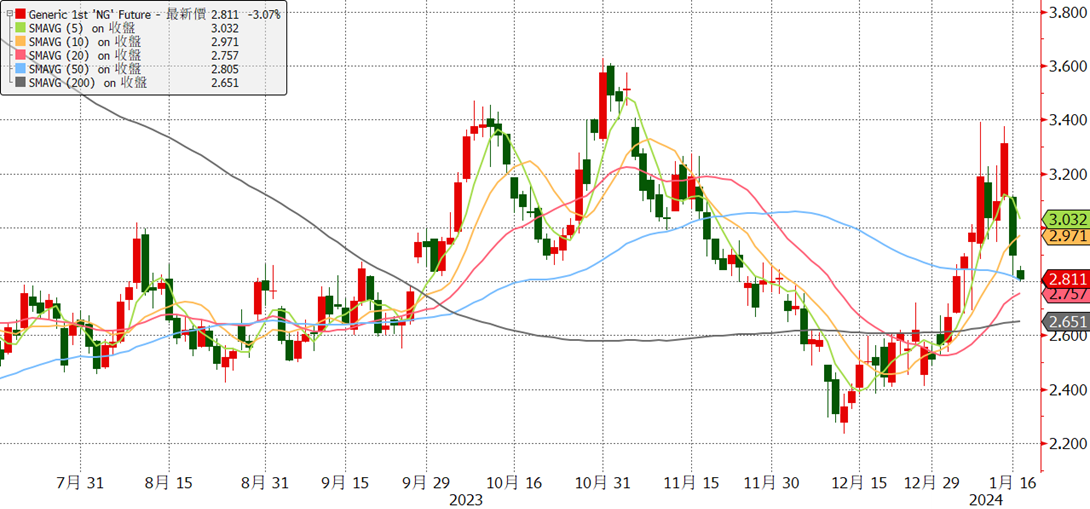
Task: Click the green 3.032 price tag on axis
Action: 1066,220
